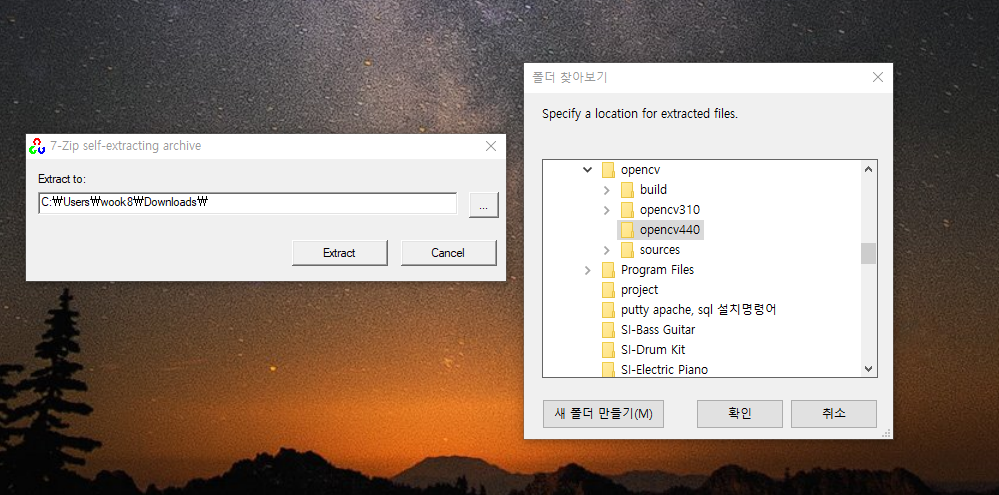Select the sources tree label
Viewport: 999px width, 495px height.
pyautogui.click(x=660, y=250)
